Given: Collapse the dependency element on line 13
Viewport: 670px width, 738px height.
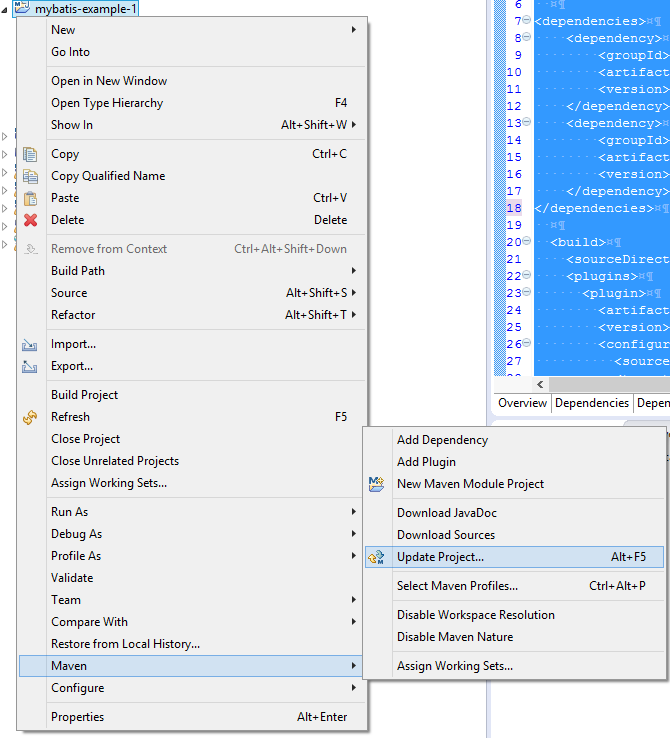Looking at the screenshot, I should [x=527, y=122].
